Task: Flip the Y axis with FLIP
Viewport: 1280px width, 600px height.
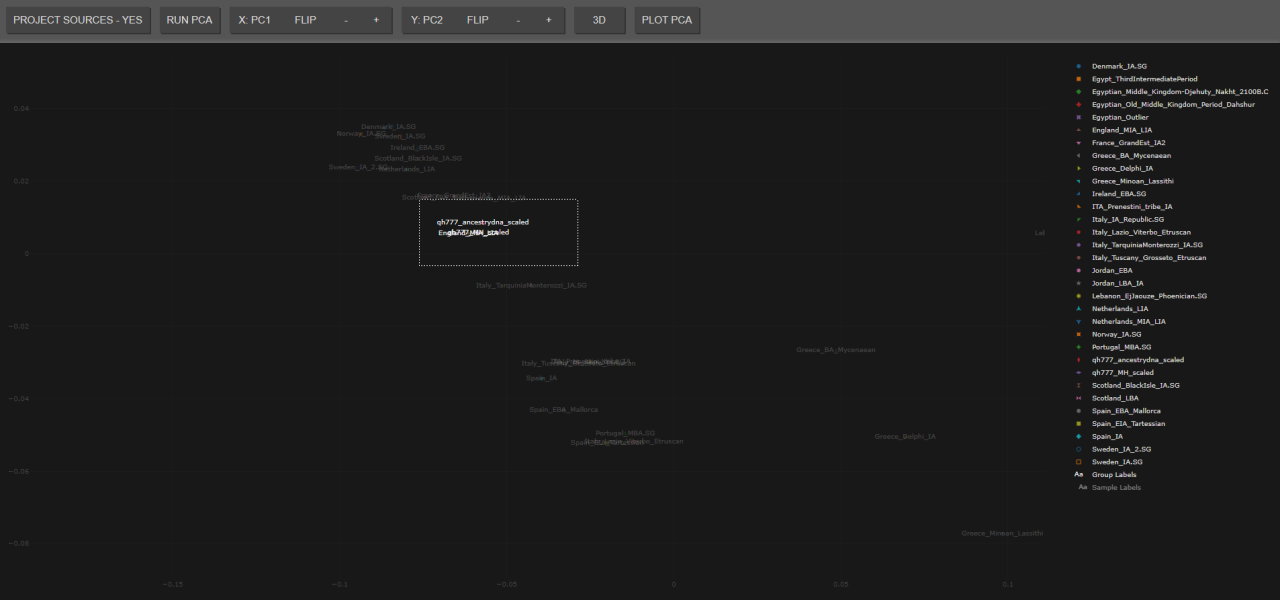Action: coord(478,20)
